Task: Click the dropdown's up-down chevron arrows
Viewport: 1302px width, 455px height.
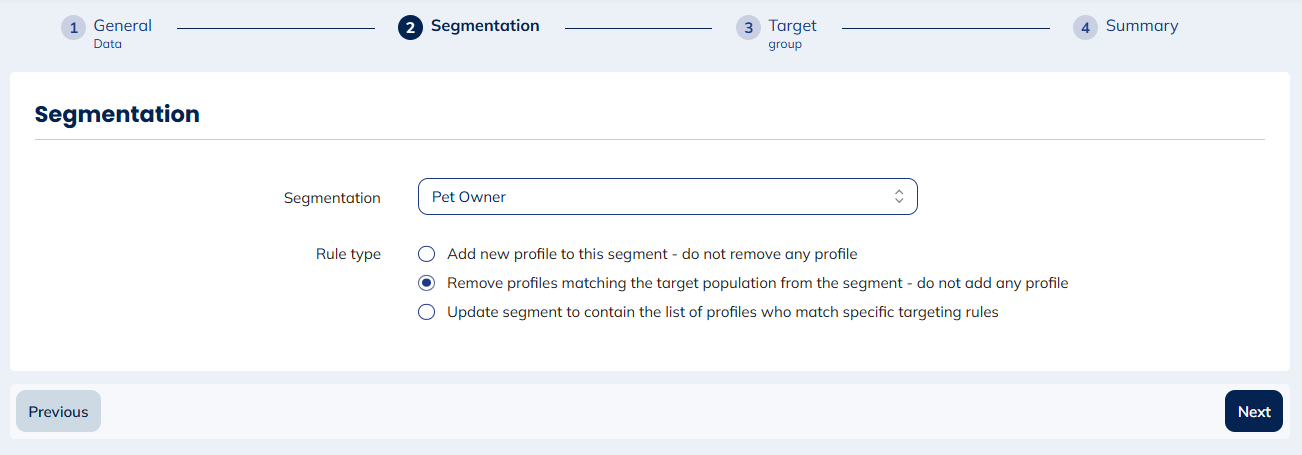Action: point(899,197)
